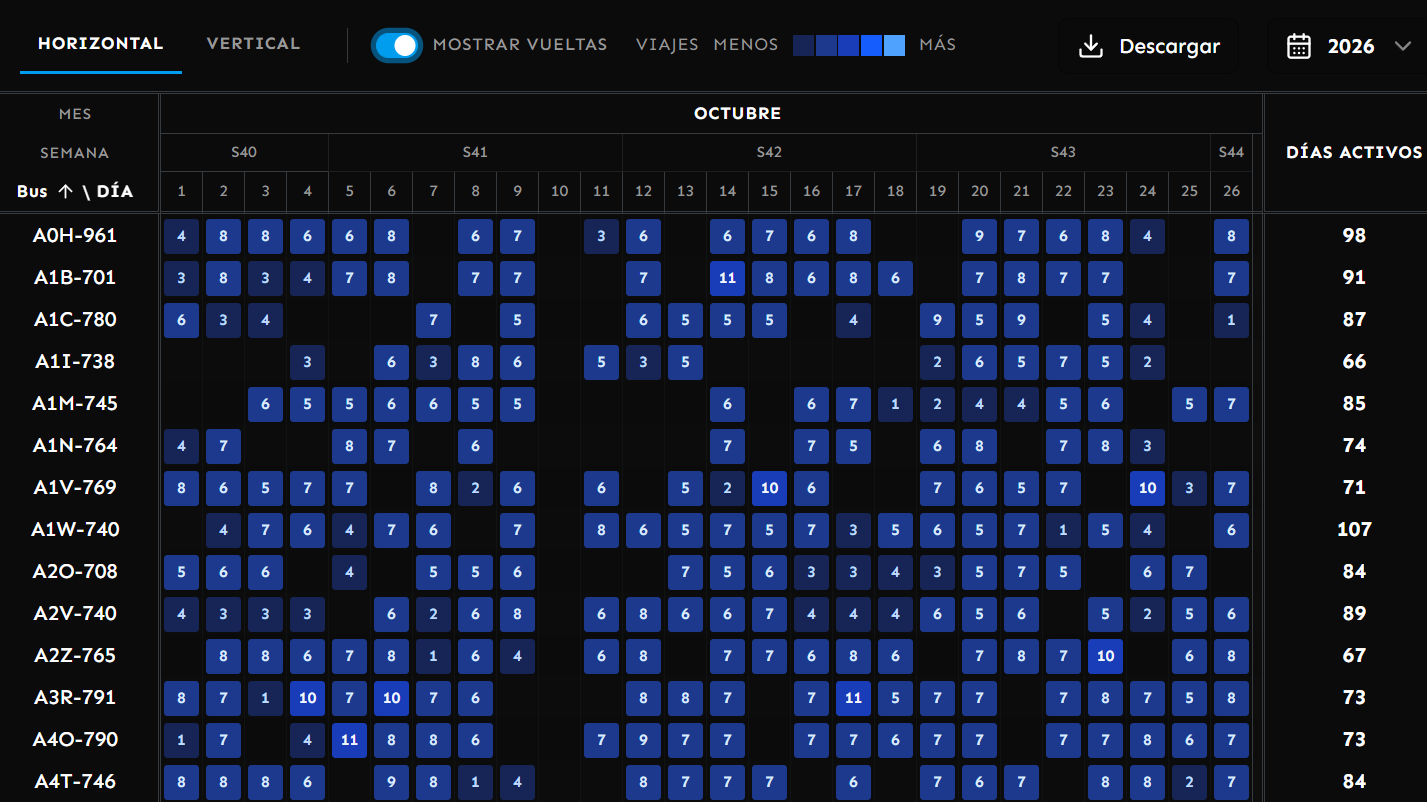This screenshot has width=1427, height=802.
Task: Click the 107 active days for A1W-740
Action: (1354, 530)
